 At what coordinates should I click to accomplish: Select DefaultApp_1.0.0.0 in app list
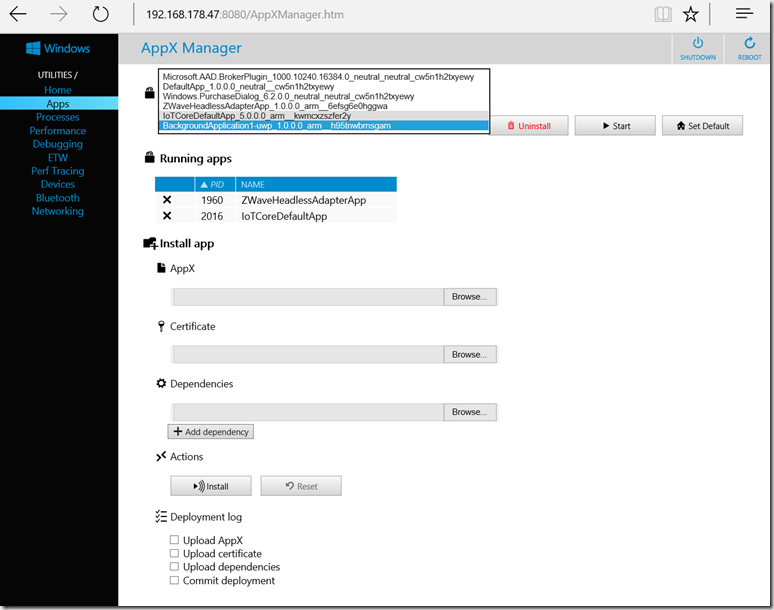point(323,86)
